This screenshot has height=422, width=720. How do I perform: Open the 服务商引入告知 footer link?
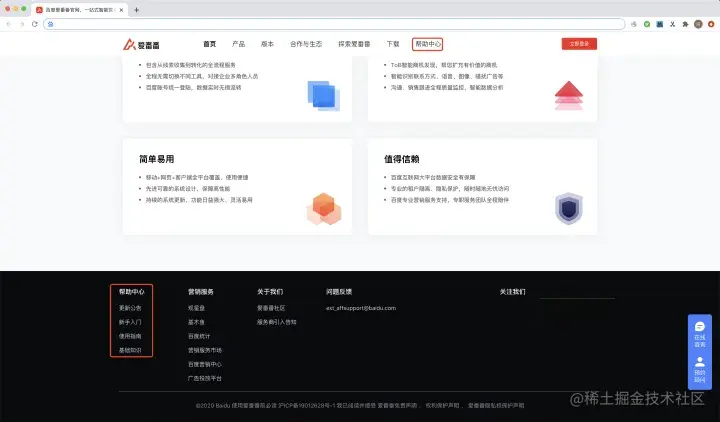pos(276,322)
